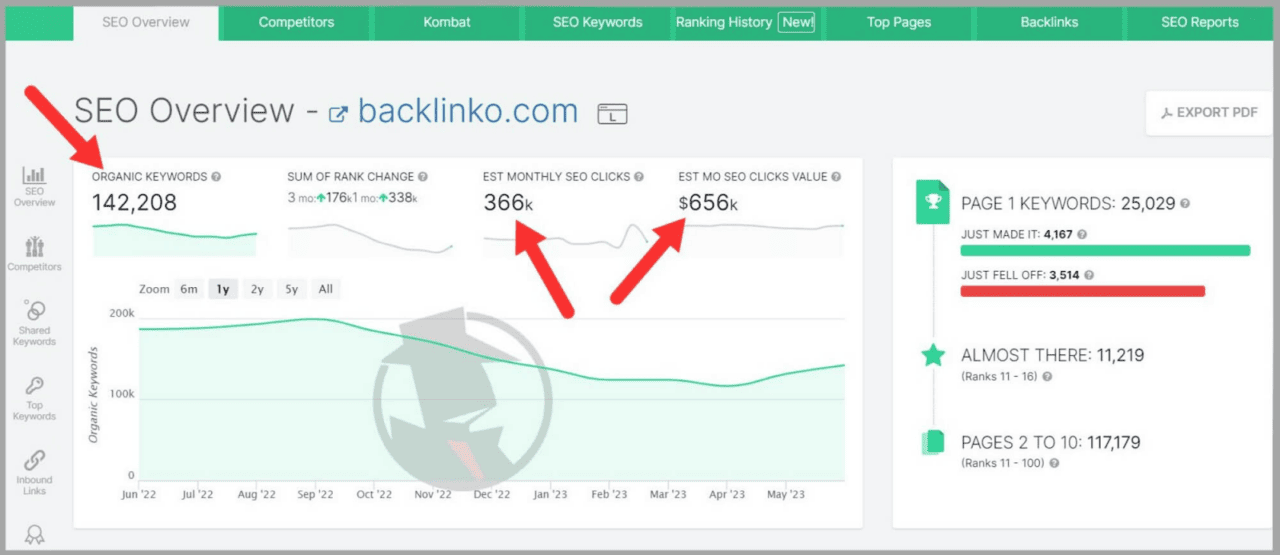Open the backlinko.com domain link

pos(467,111)
